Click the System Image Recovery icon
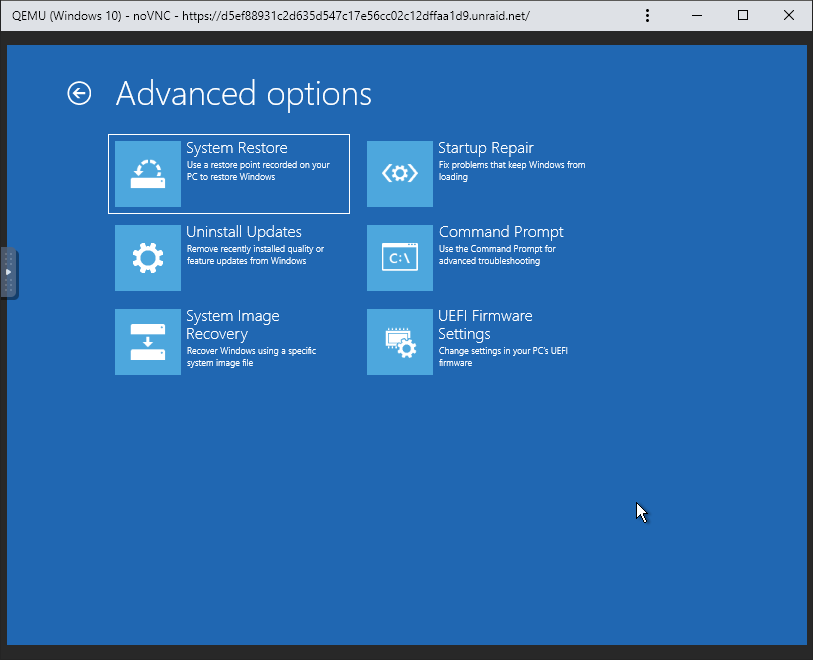Viewport: 813px width, 660px height. click(148, 342)
